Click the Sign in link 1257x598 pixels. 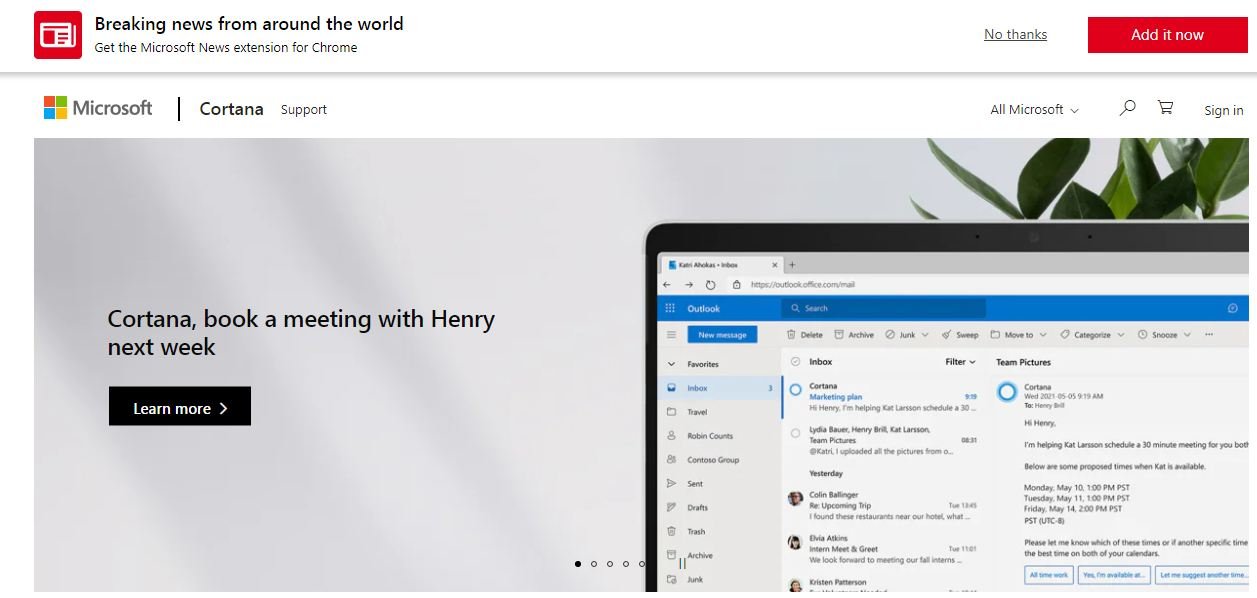coord(1224,110)
